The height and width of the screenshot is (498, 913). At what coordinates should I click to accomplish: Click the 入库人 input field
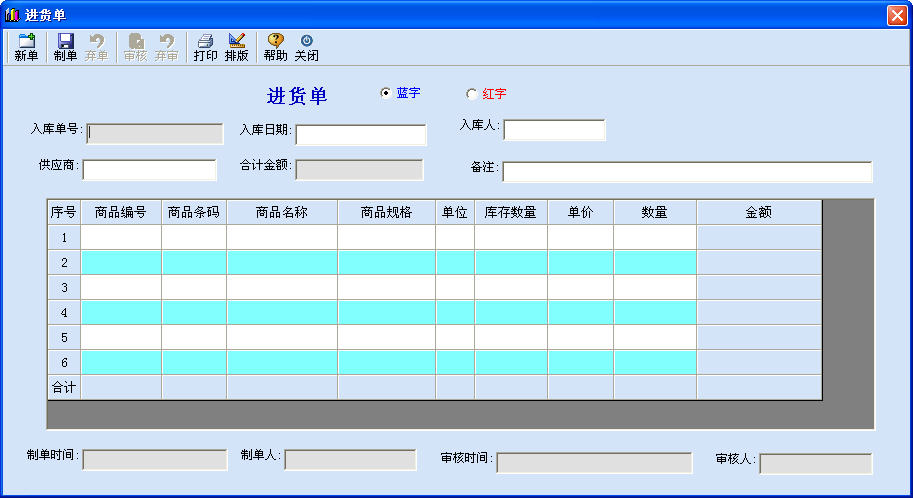554,130
